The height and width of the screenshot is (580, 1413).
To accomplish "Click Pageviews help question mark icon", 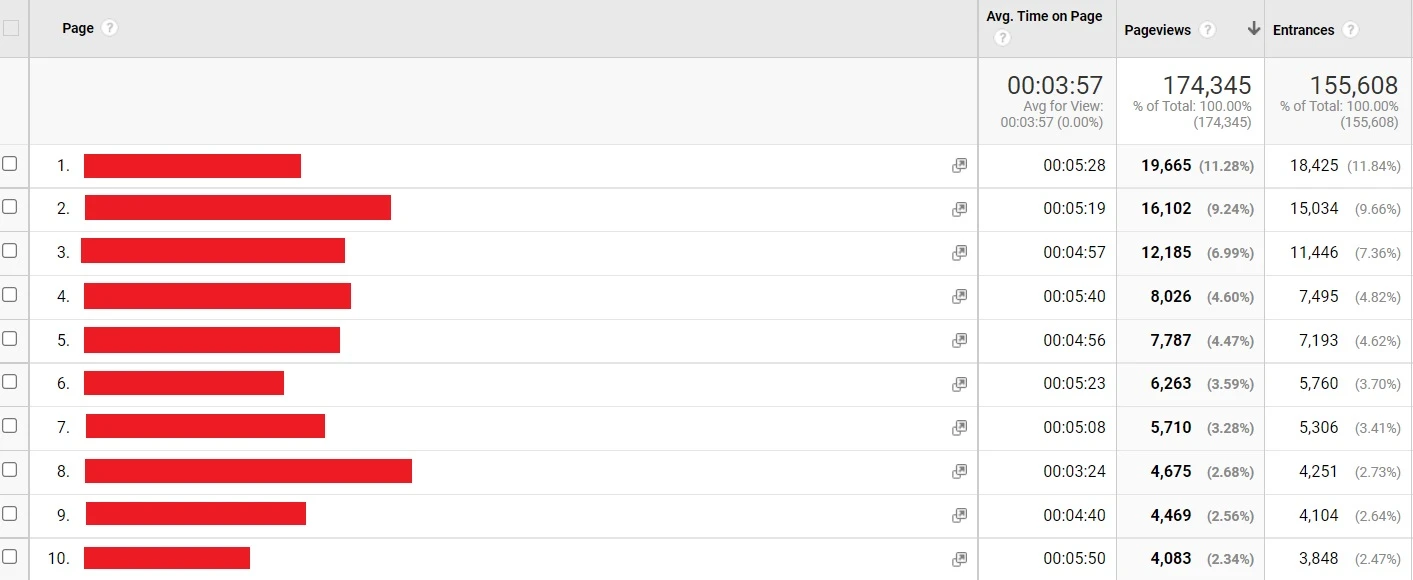I will pyautogui.click(x=1207, y=30).
